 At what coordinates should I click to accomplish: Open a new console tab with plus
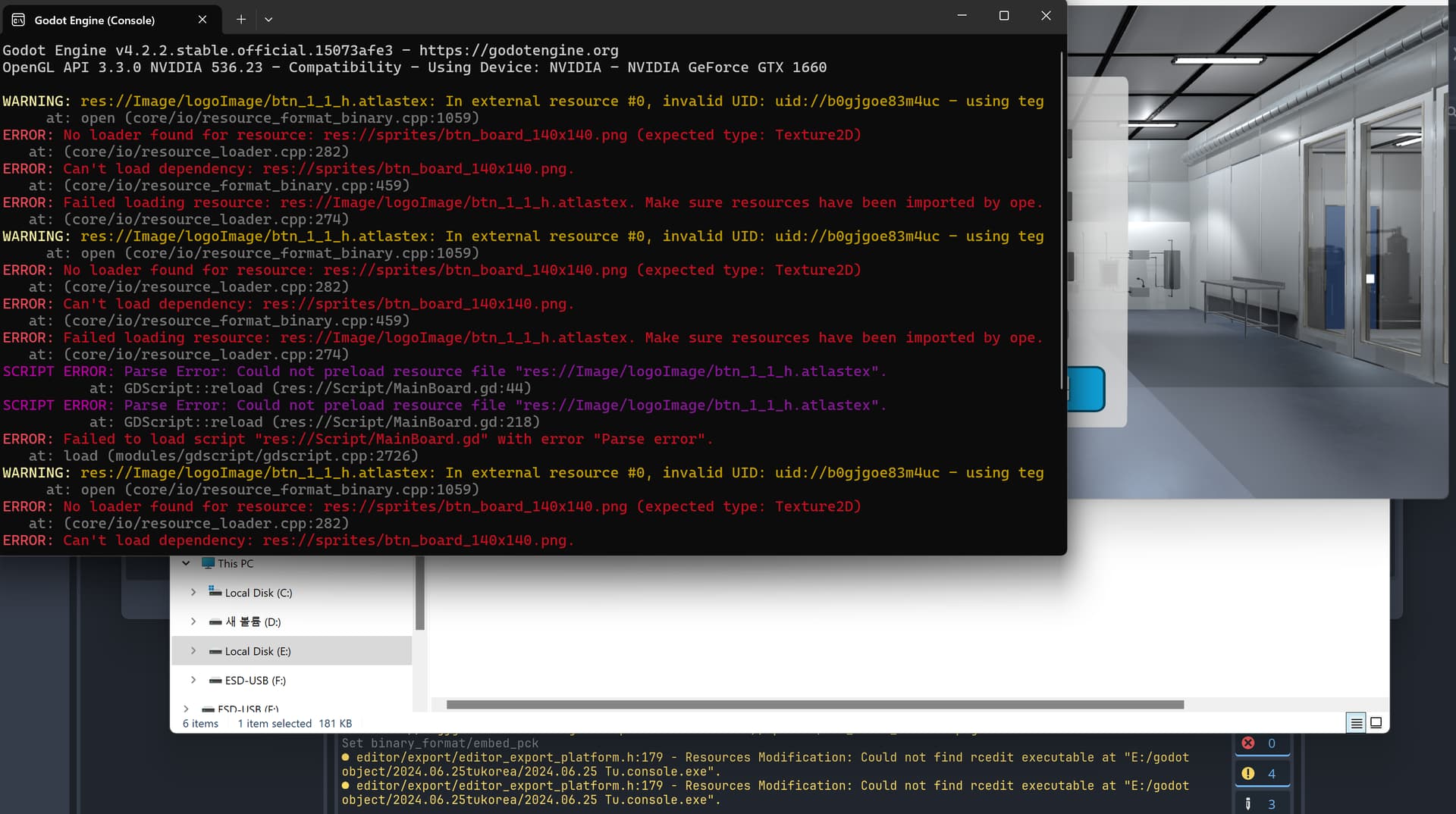(240, 20)
